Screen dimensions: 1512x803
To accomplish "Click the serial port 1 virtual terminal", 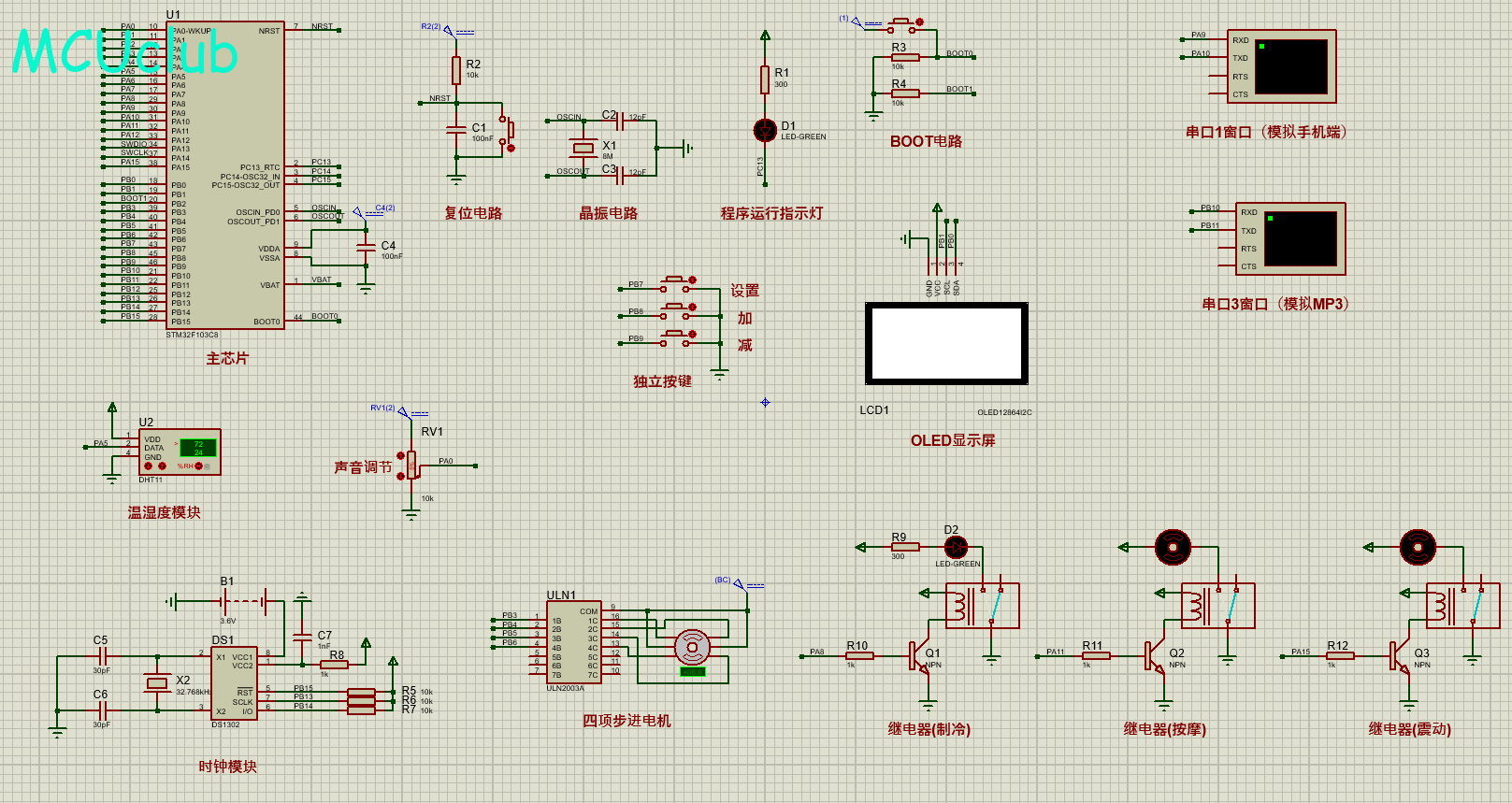I will 1281,66.
